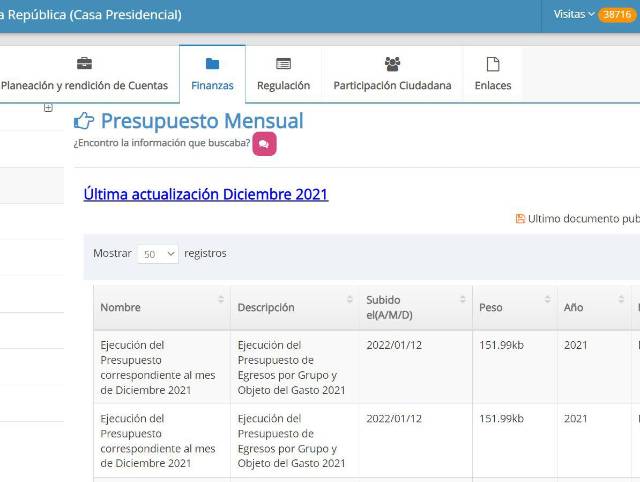Sort by Subido el(A/M/D) column
Viewport: 640px width, 482px height.
click(414, 307)
